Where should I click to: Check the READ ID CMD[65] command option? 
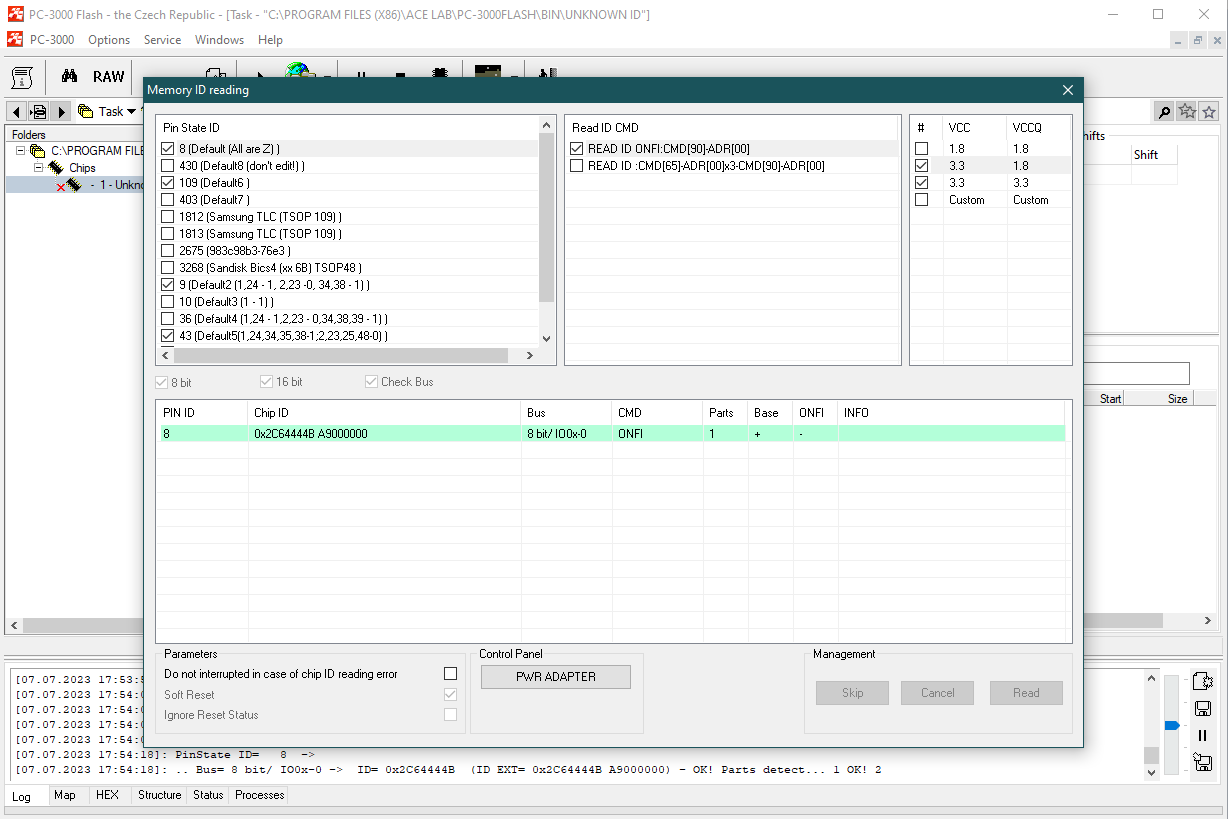576,166
